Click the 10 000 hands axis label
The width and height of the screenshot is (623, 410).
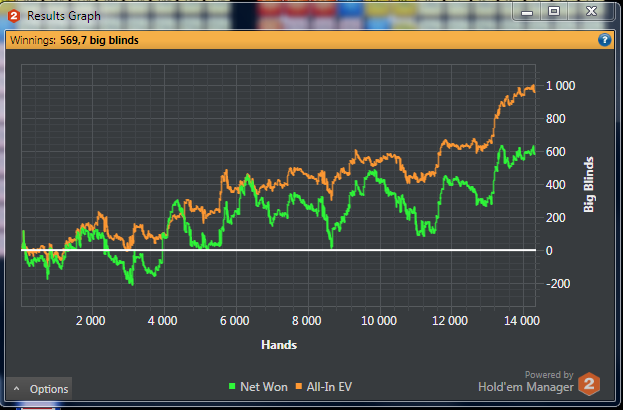click(379, 321)
